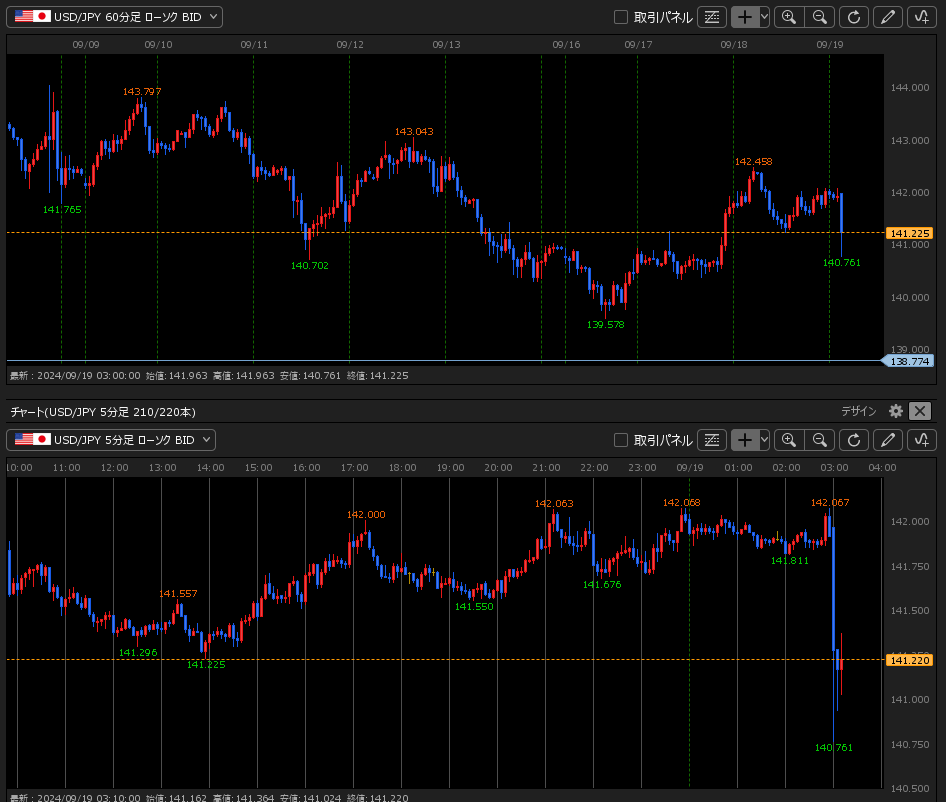This screenshot has width=946, height=802.
Task: Enable 取引パネル checkbox on the 60分足 chart
Action: pos(621,18)
